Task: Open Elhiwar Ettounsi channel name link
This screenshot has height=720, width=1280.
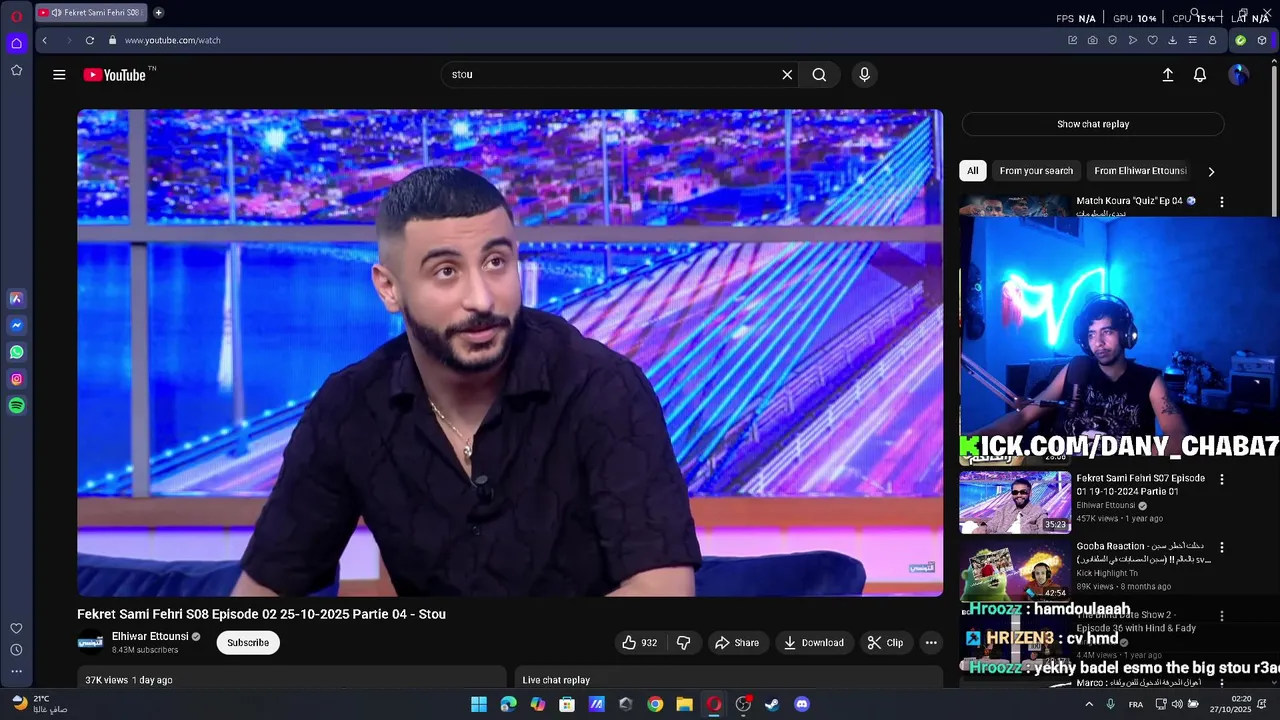Action: [150, 636]
